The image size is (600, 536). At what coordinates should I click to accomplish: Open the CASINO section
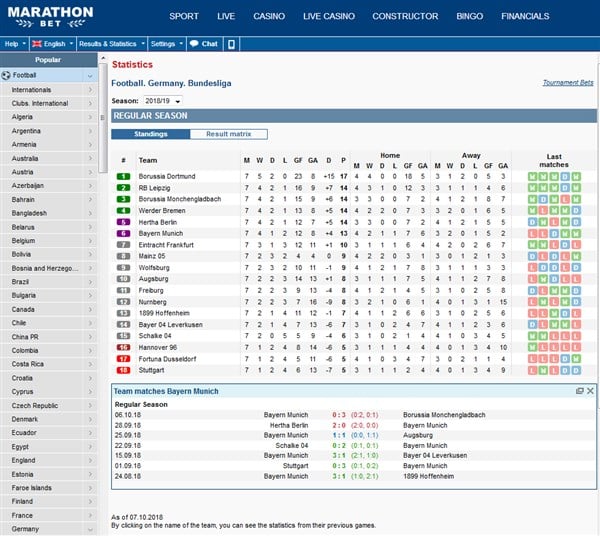[x=269, y=16]
